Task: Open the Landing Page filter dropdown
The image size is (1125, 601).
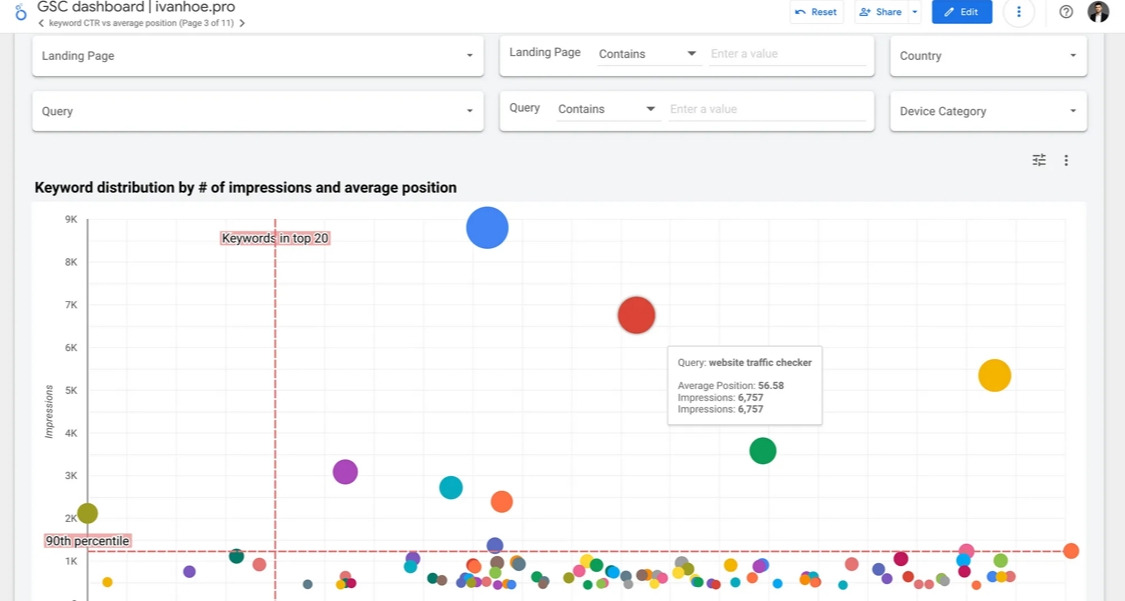Action: coord(258,55)
